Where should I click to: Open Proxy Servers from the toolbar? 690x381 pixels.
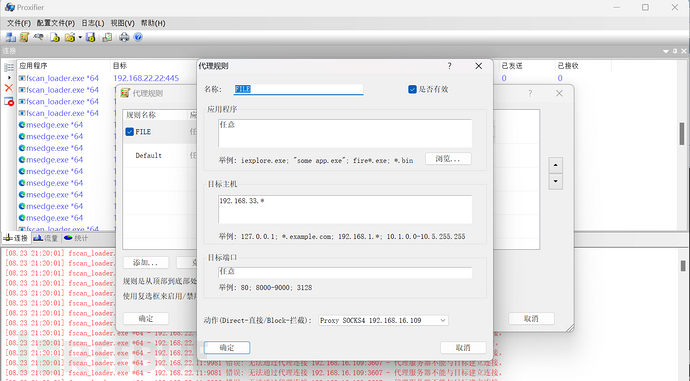11,37
